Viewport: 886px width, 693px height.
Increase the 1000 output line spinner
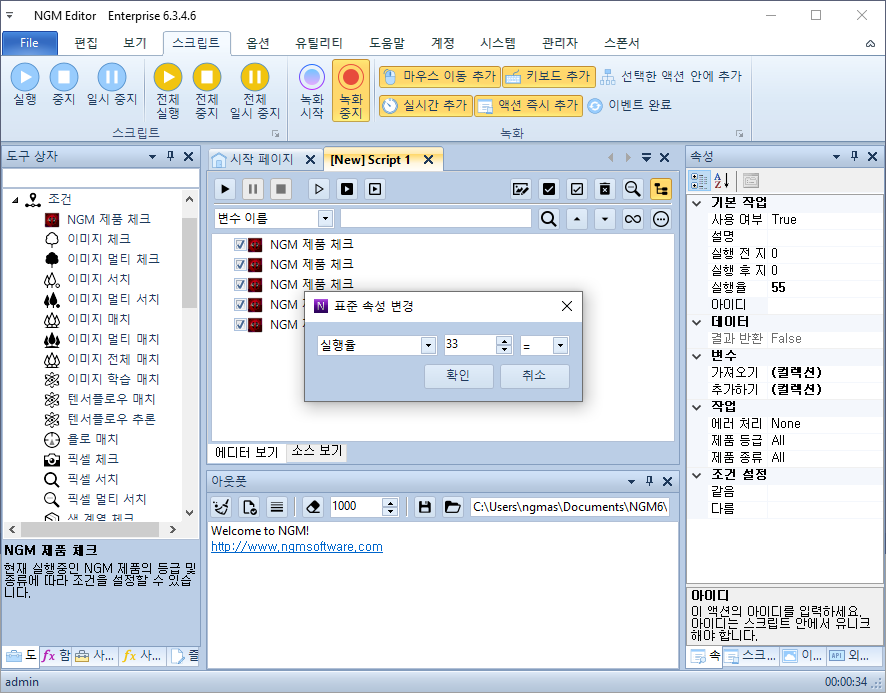(390, 503)
